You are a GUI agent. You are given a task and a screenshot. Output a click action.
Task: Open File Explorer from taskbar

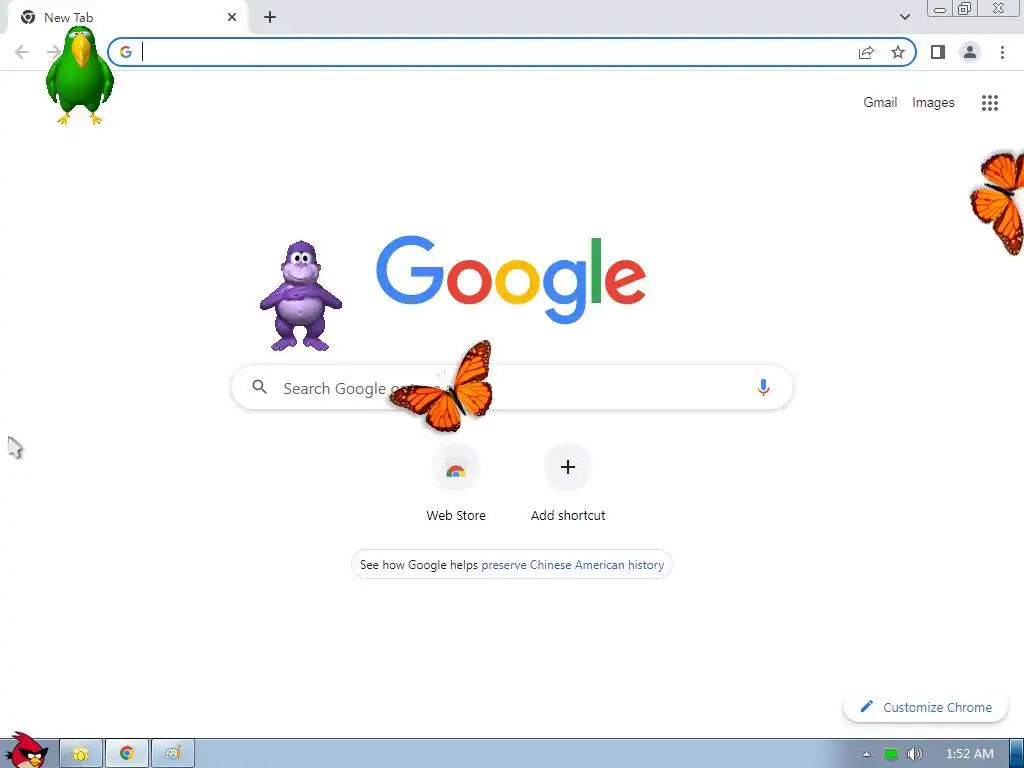[x=81, y=754]
